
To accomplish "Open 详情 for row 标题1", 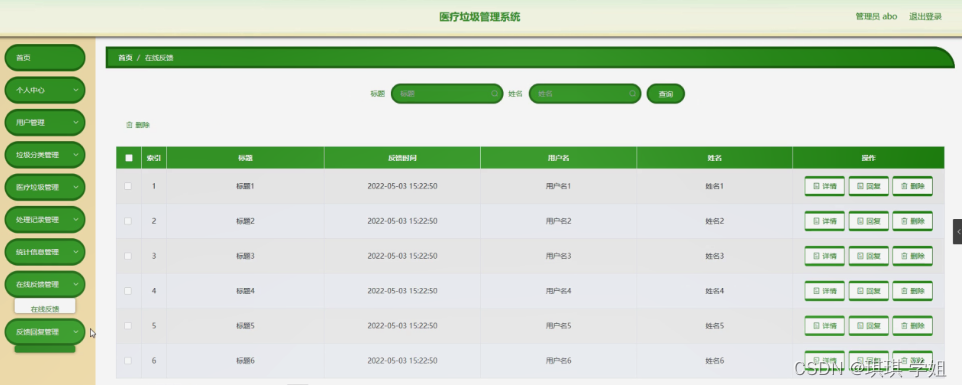I will [x=825, y=186].
